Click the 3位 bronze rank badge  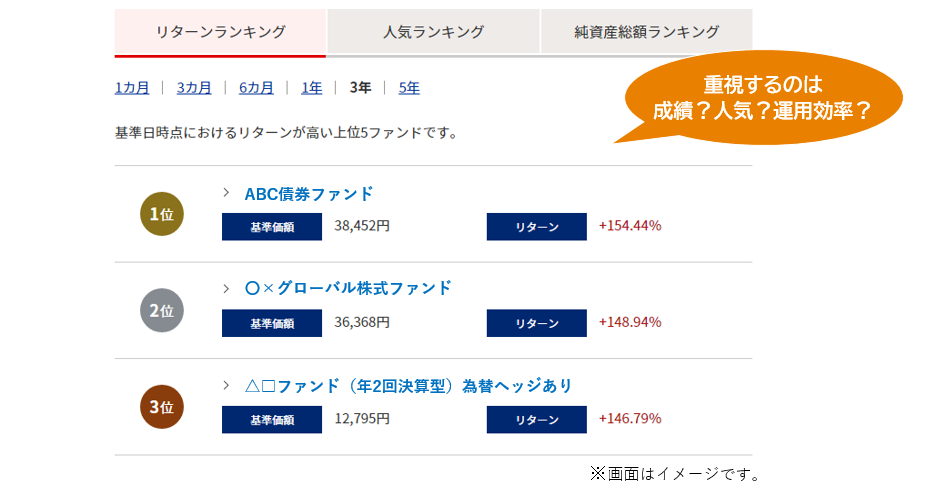[162, 407]
